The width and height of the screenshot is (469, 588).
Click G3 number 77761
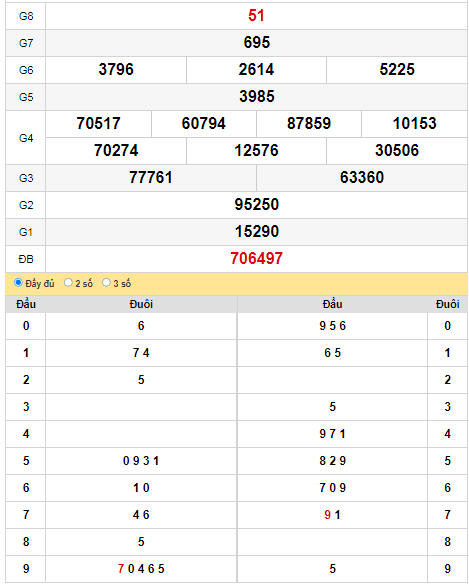coord(151,177)
